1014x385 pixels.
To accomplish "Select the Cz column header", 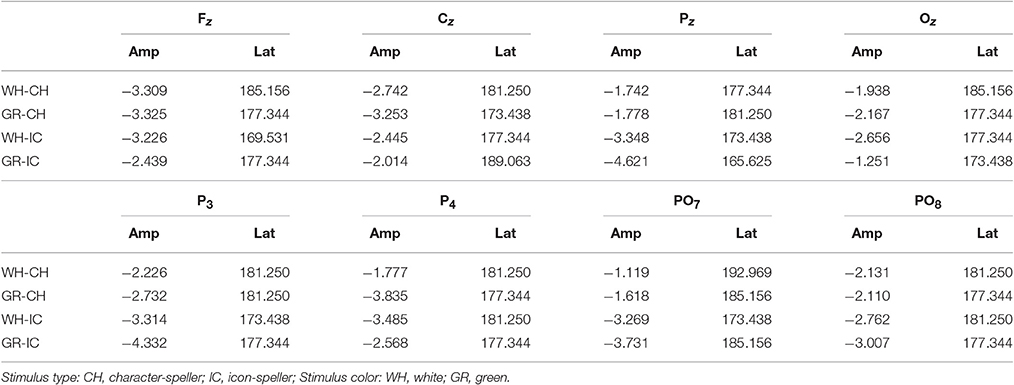I will (x=446, y=21).
